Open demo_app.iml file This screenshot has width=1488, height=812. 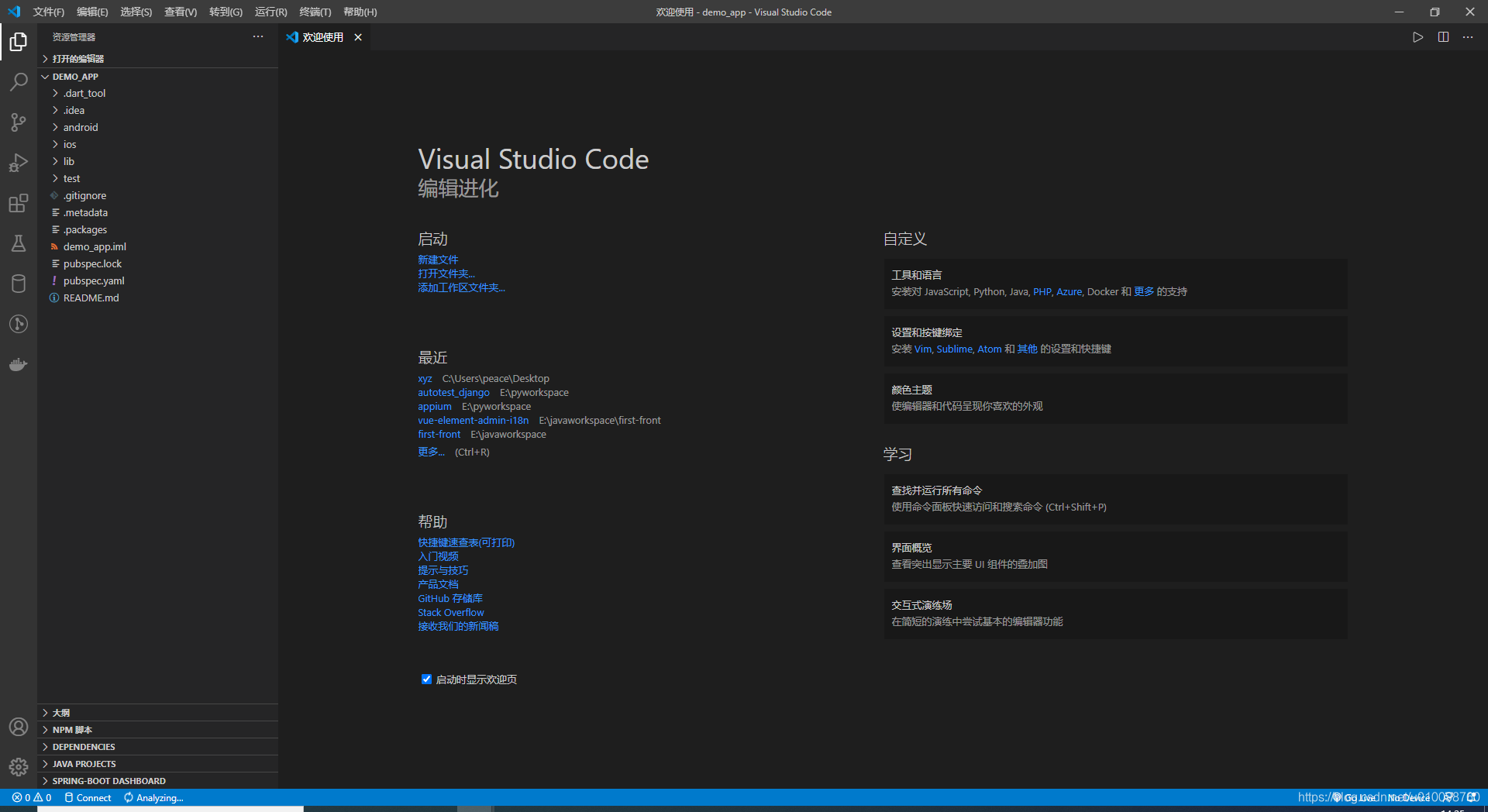[157, 246]
